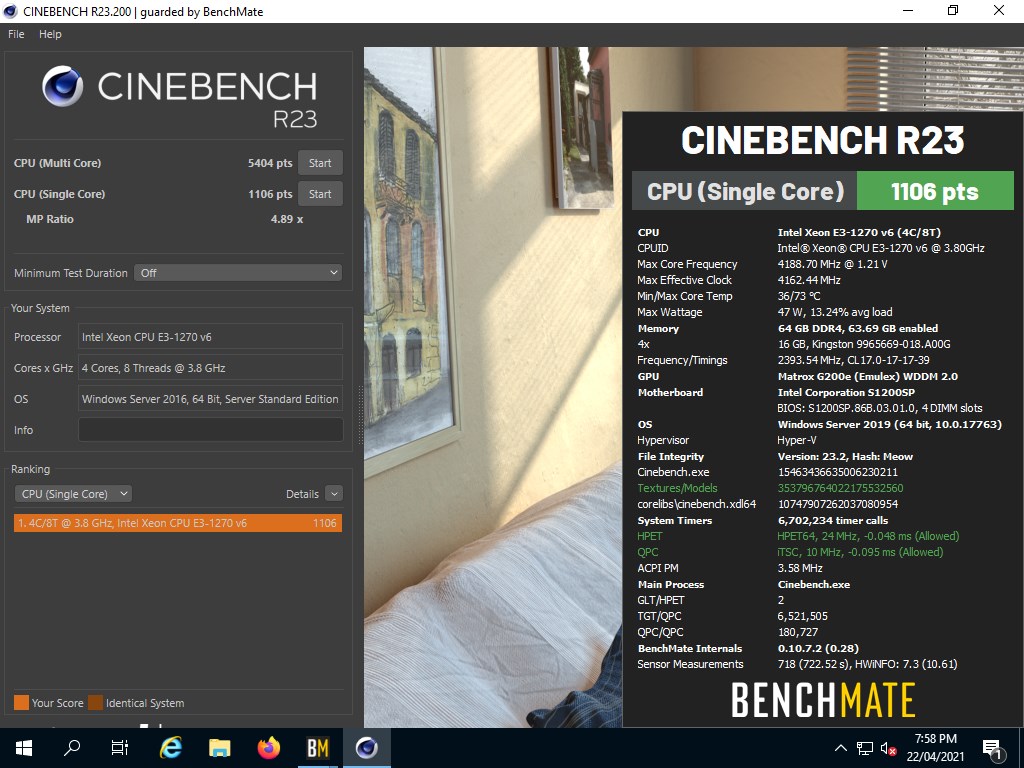This screenshot has height=768, width=1024.
Task: Click the MP Ratio 4.89 x value
Action: [x=287, y=219]
